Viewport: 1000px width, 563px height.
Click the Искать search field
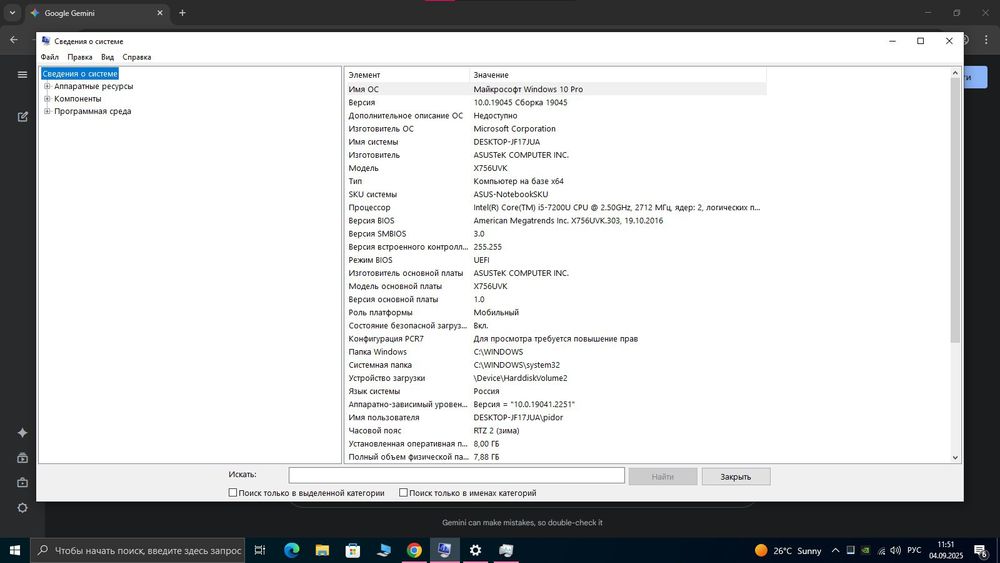pyautogui.click(x=456, y=475)
